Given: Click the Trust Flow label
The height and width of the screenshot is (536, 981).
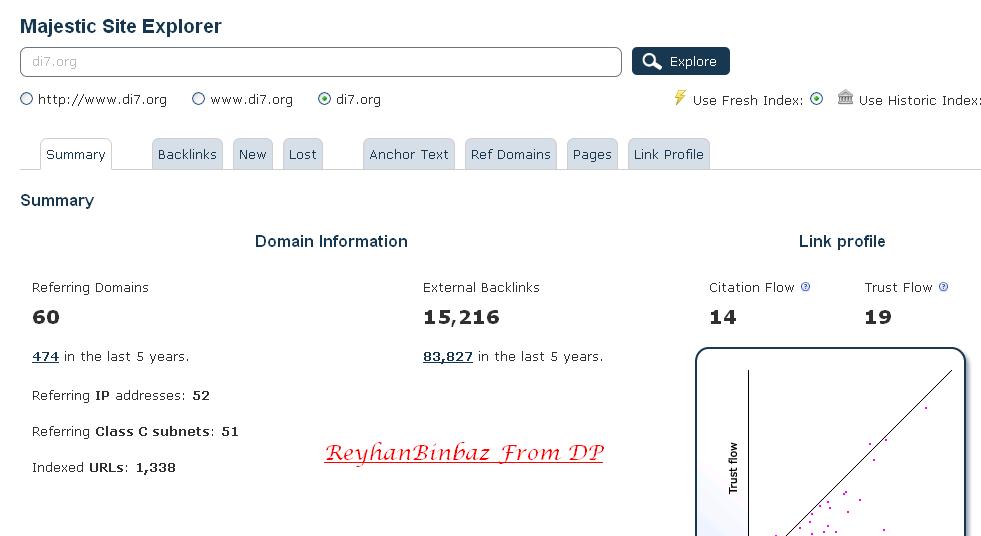Looking at the screenshot, I should 898,288.
